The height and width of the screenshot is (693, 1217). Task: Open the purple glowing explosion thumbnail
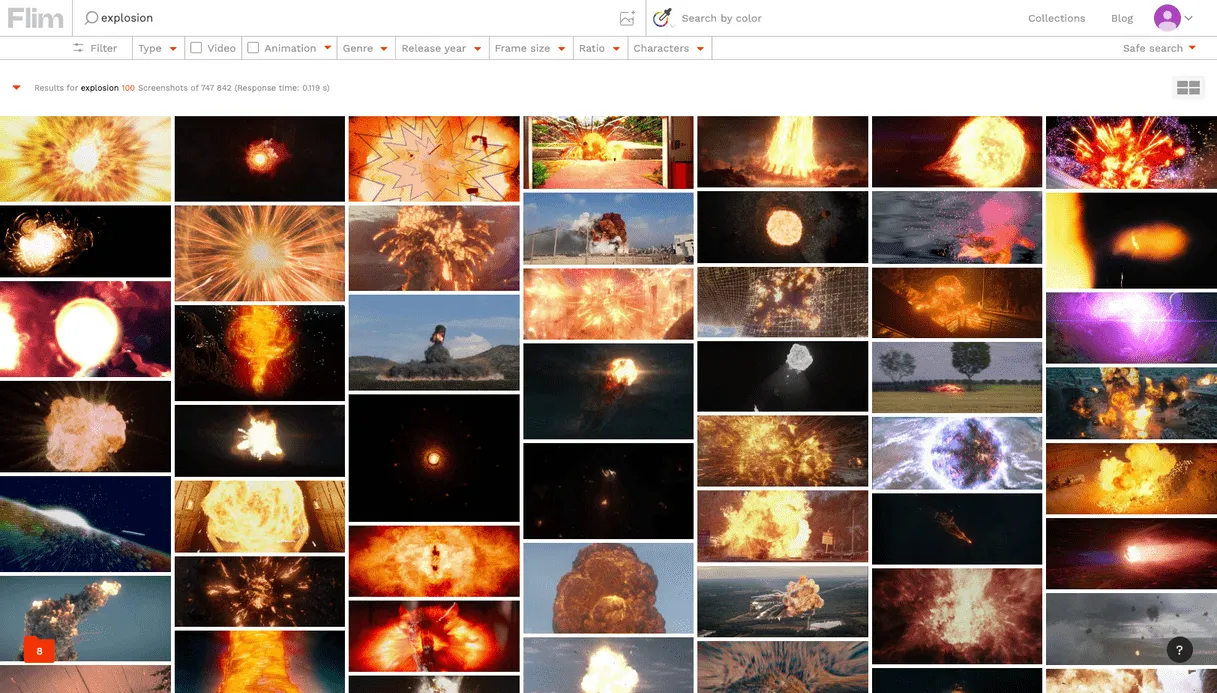[1131, 327]
